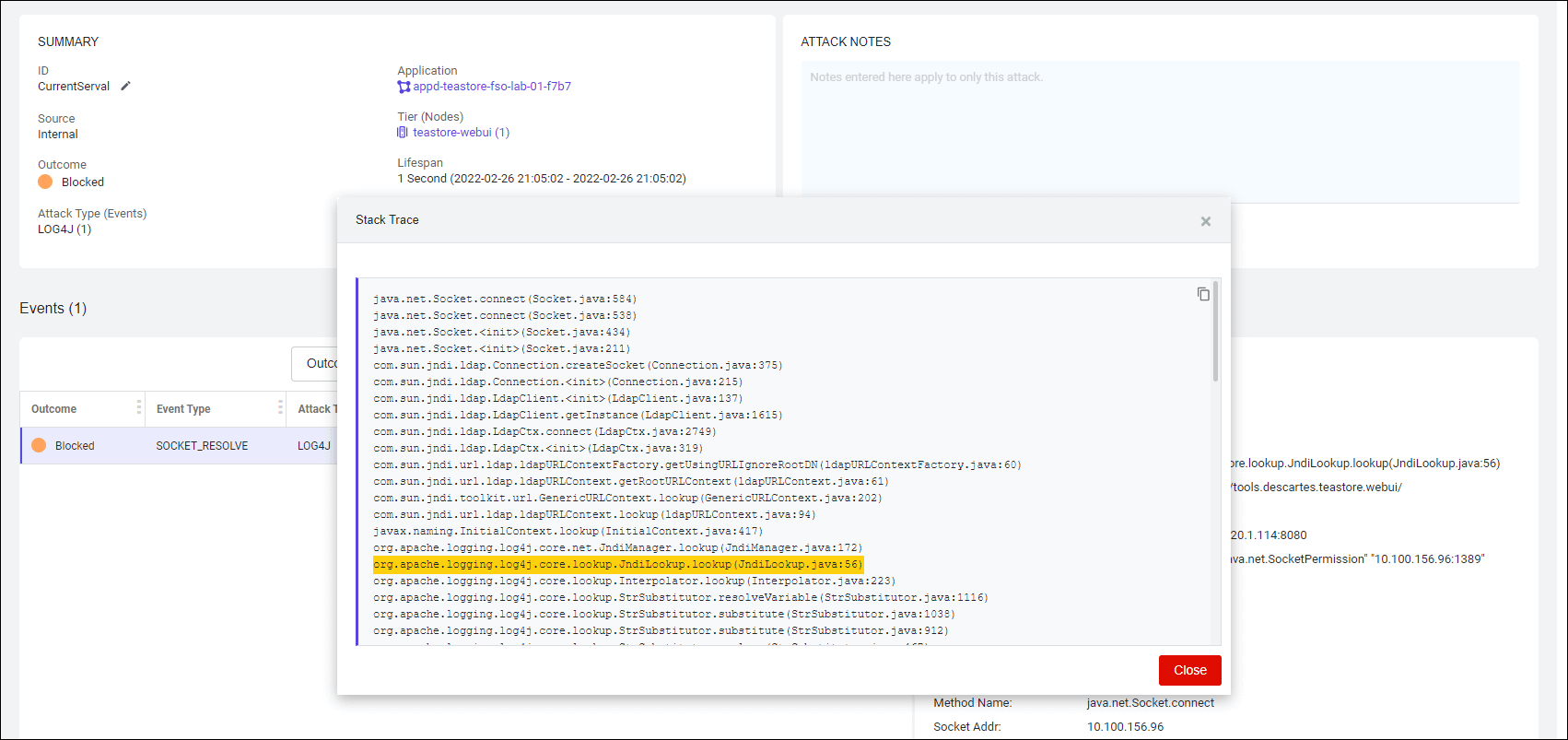1568x740 pixels.
Task: Select the highlighted JndiLookup.lookup stack trace line
Action: click(617, 564)
